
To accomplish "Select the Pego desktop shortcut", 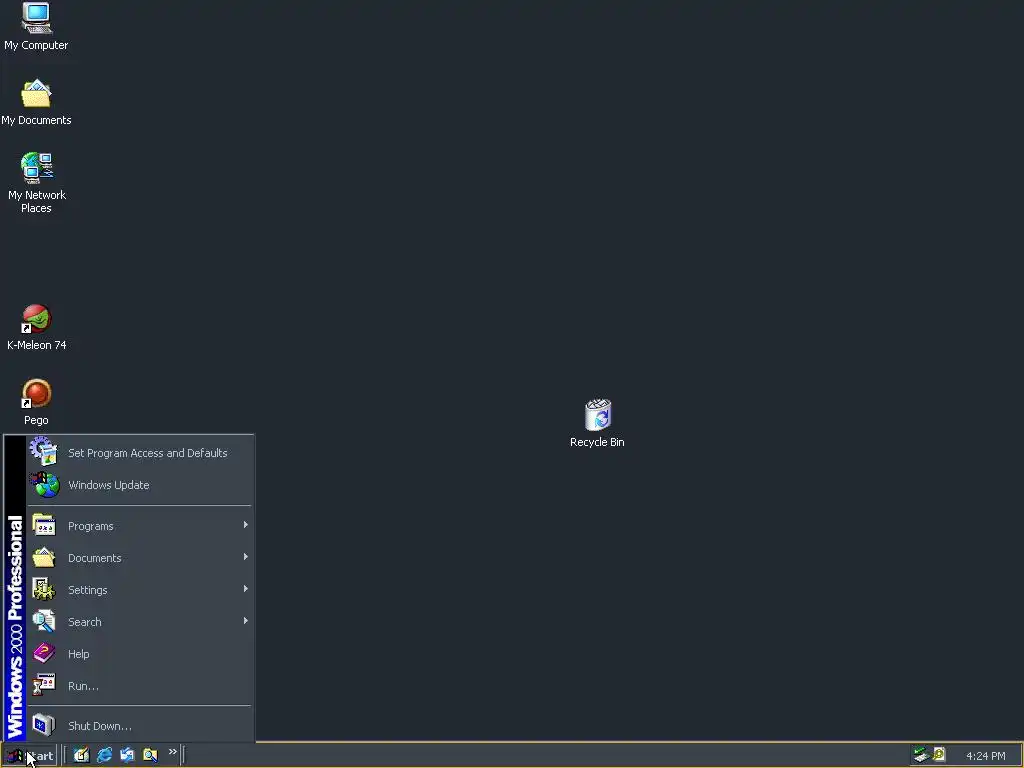I will click(x=36, y=402).
